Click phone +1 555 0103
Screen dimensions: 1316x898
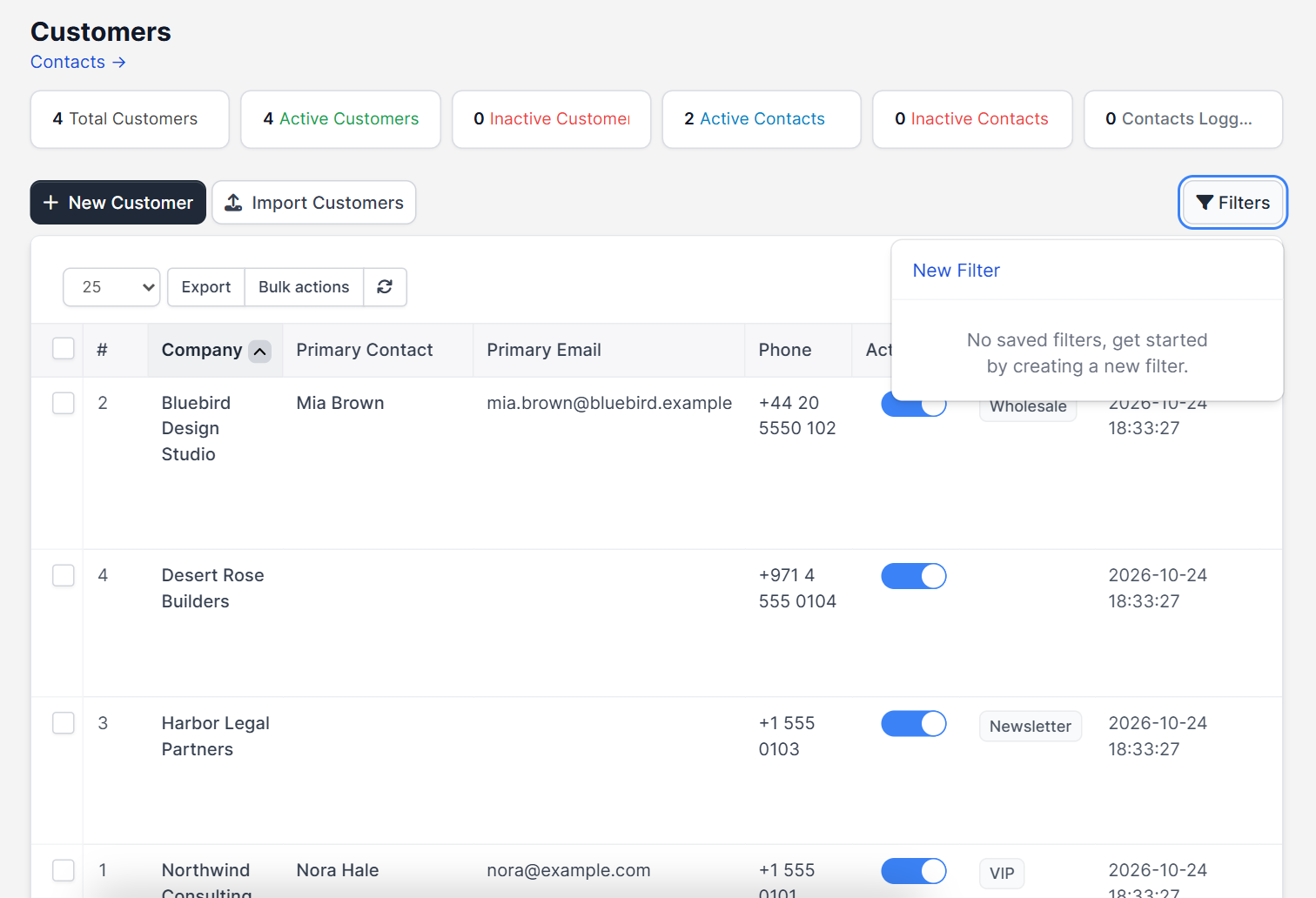787,736
